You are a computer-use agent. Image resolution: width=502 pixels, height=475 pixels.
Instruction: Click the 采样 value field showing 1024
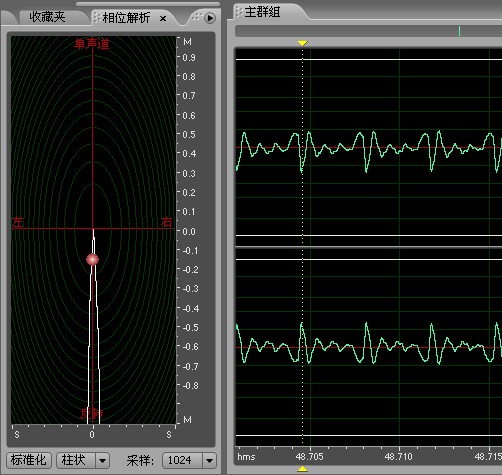[x=182, y=461]
